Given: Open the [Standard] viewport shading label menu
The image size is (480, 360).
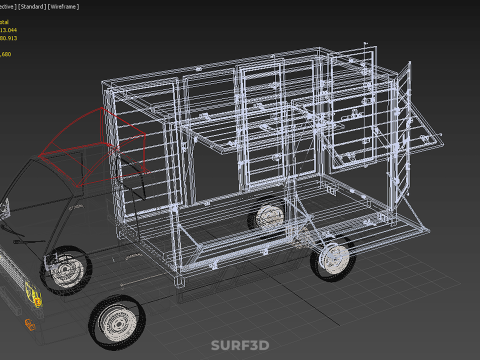Looking at the screenshot, I should pos(32,7).
